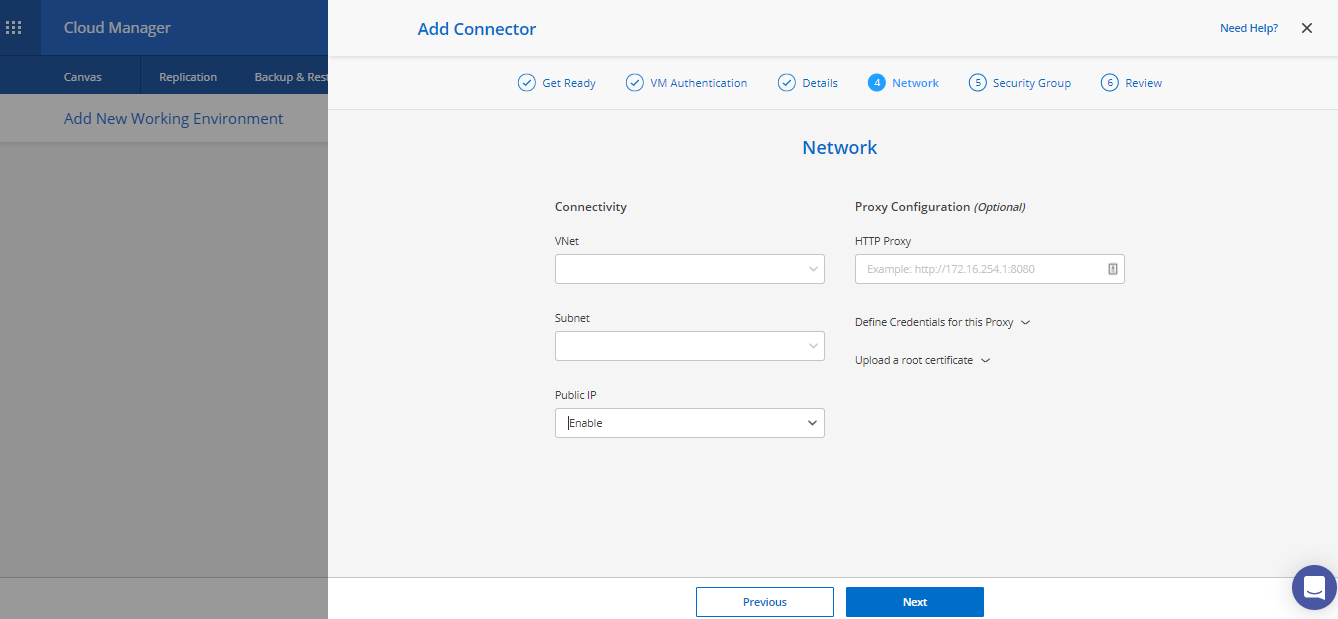This screenshot has height=619, width=1338.
Task: Switch to the Replication tab
Action: tap(188, 77)
